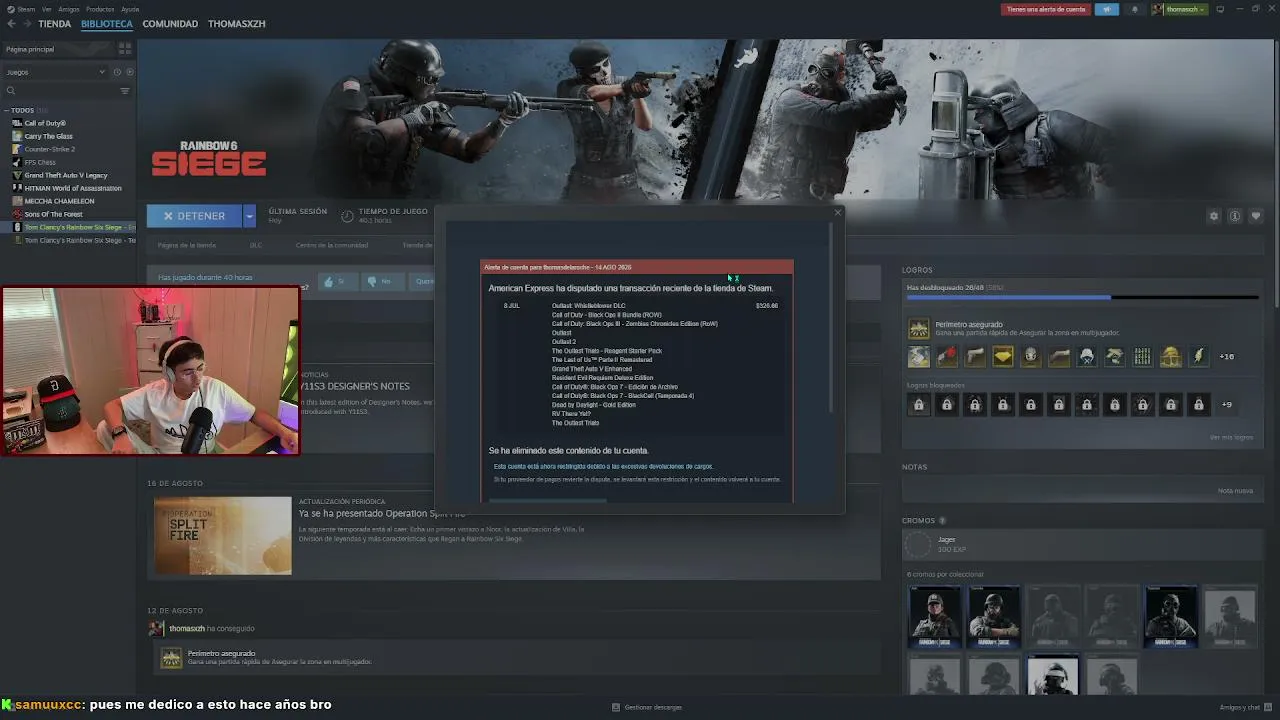
Task: Open Amigos y chat panel
Action: coord(1246,707)
